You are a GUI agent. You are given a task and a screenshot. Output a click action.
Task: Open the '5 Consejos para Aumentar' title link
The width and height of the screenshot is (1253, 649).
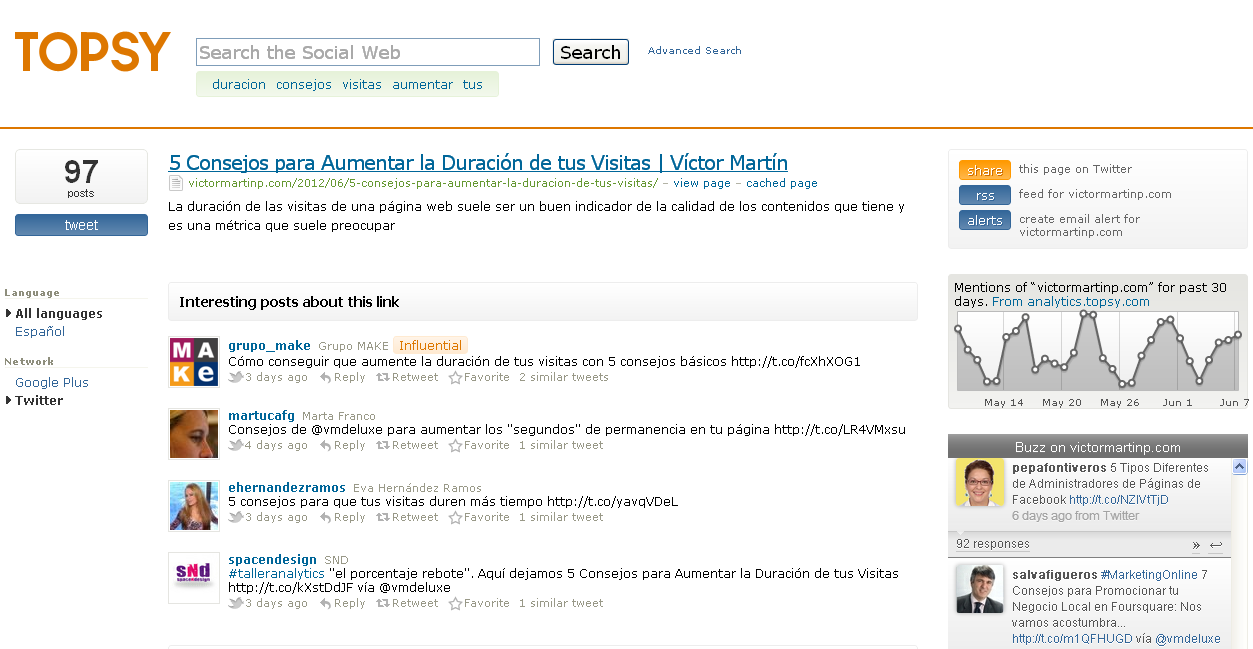click(478, 163)
